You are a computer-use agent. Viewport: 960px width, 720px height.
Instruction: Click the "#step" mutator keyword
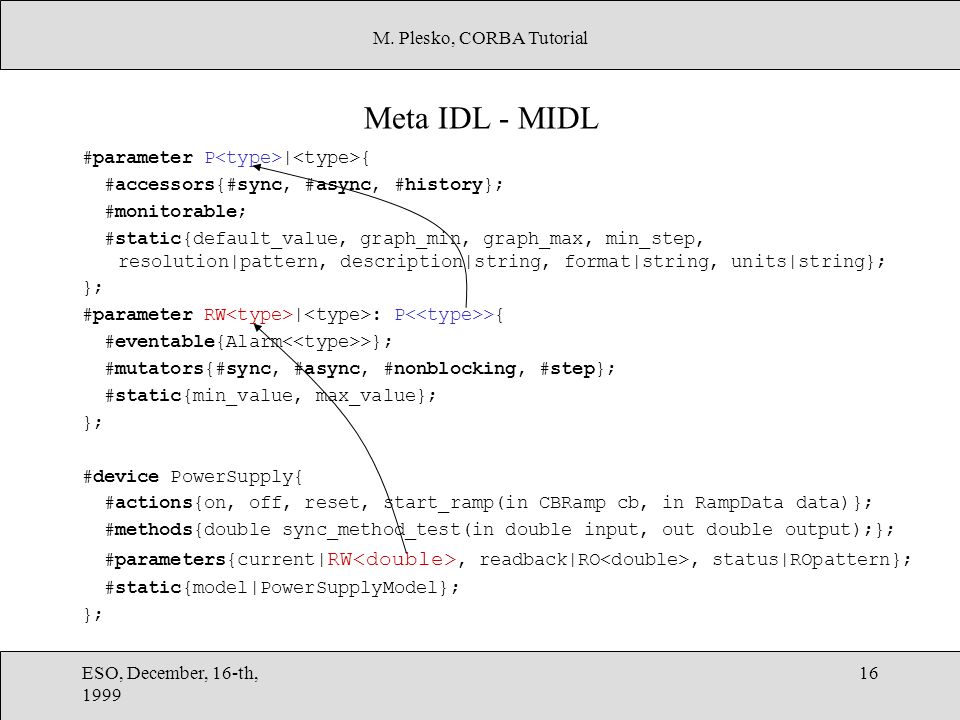[568, 369]
